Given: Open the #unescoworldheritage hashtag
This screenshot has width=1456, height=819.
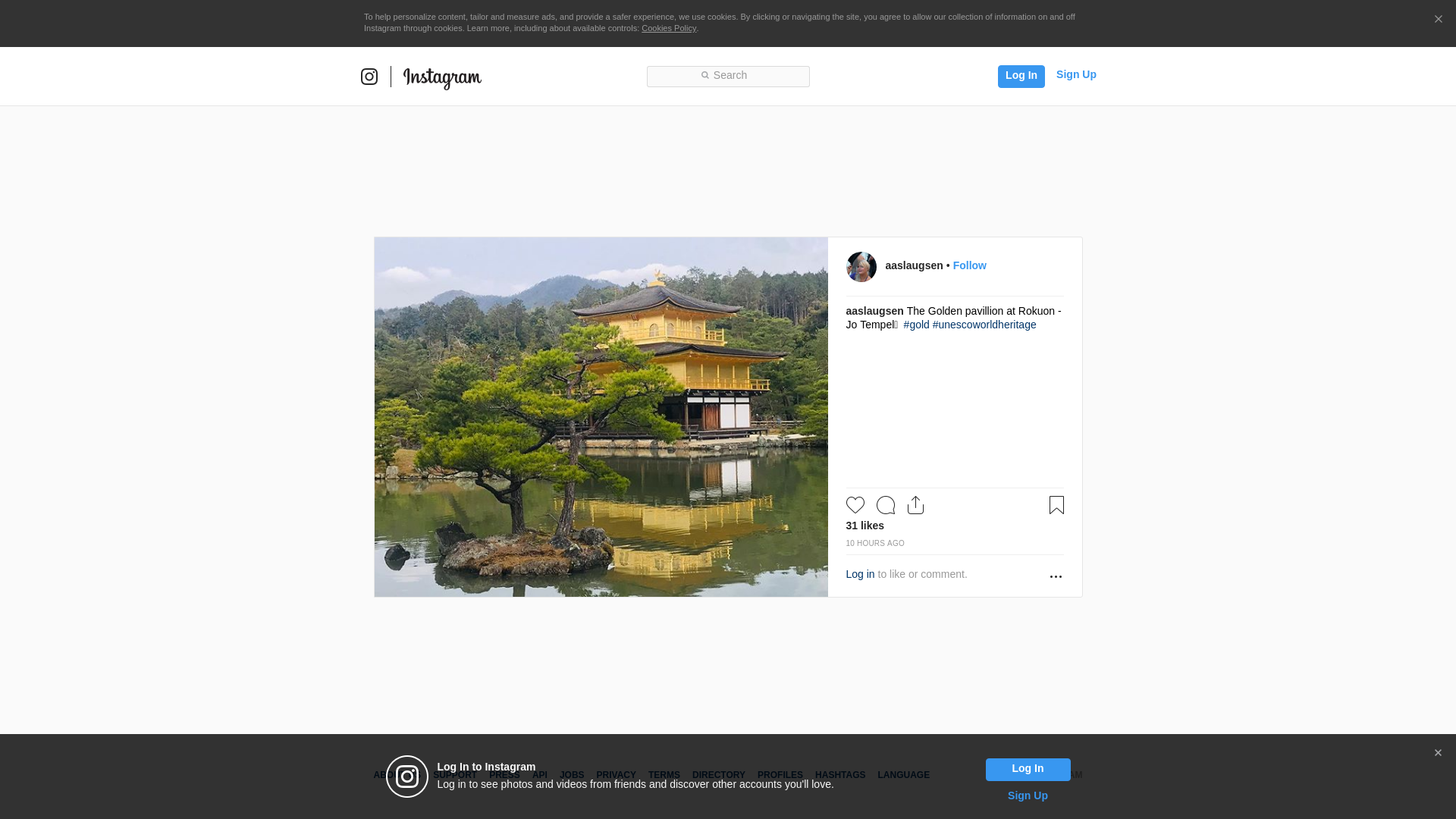Looking at the screenshot, I should click(984, 325).
